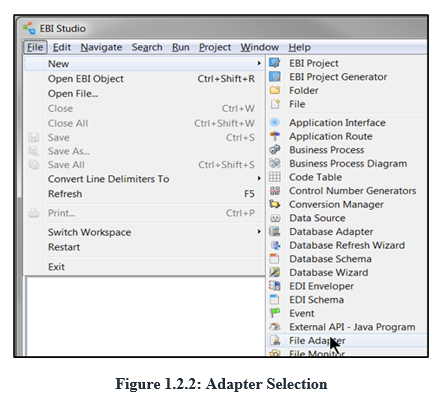Image resolution: width=440 pixels, height=398 pixels.
Task: Click the EBI Project icon
Action: (275, 63)
